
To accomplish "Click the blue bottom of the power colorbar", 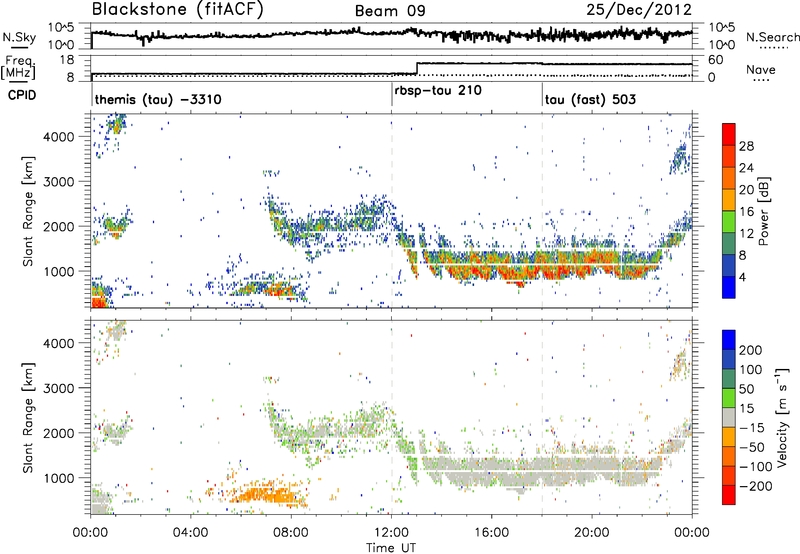I will 729,287.
